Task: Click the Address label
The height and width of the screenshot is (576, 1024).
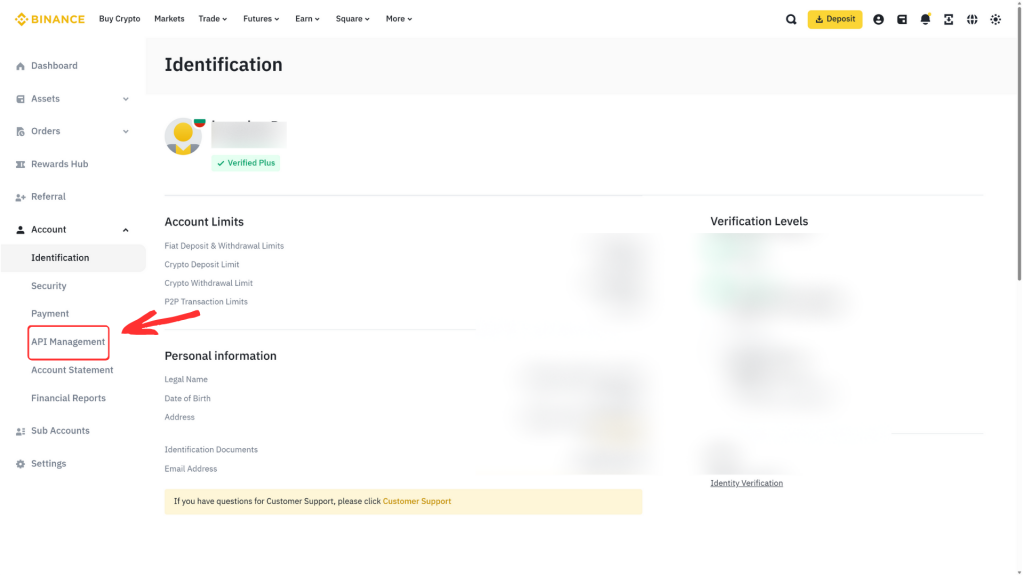Action: pyautogui.click(x=180, y=417)
